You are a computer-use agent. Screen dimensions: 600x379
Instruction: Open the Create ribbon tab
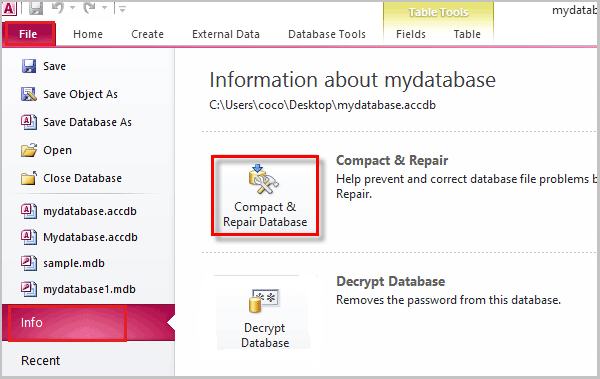[147, 34]
